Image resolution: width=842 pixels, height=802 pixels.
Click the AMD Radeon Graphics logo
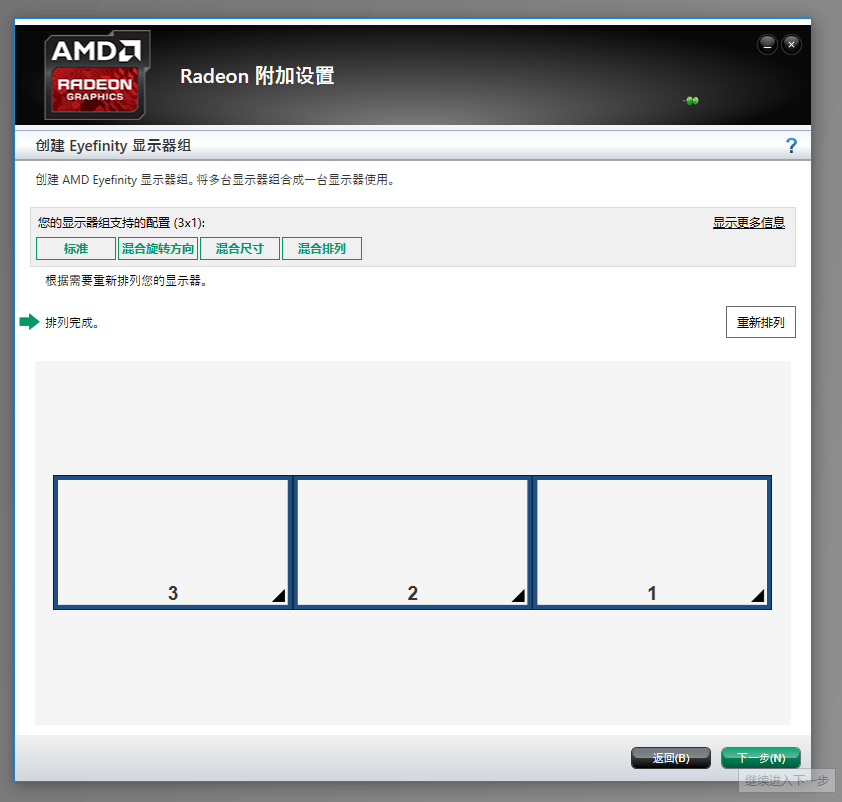click(97, 75)
